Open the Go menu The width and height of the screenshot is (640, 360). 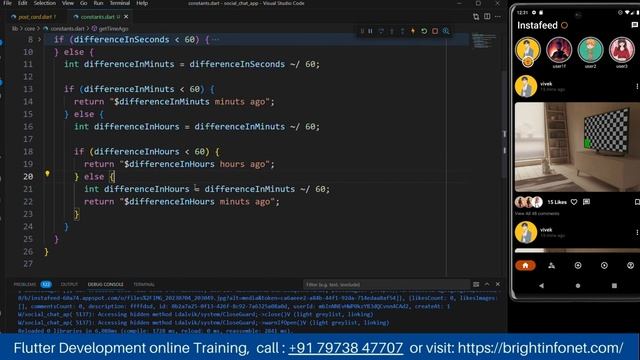84,3
